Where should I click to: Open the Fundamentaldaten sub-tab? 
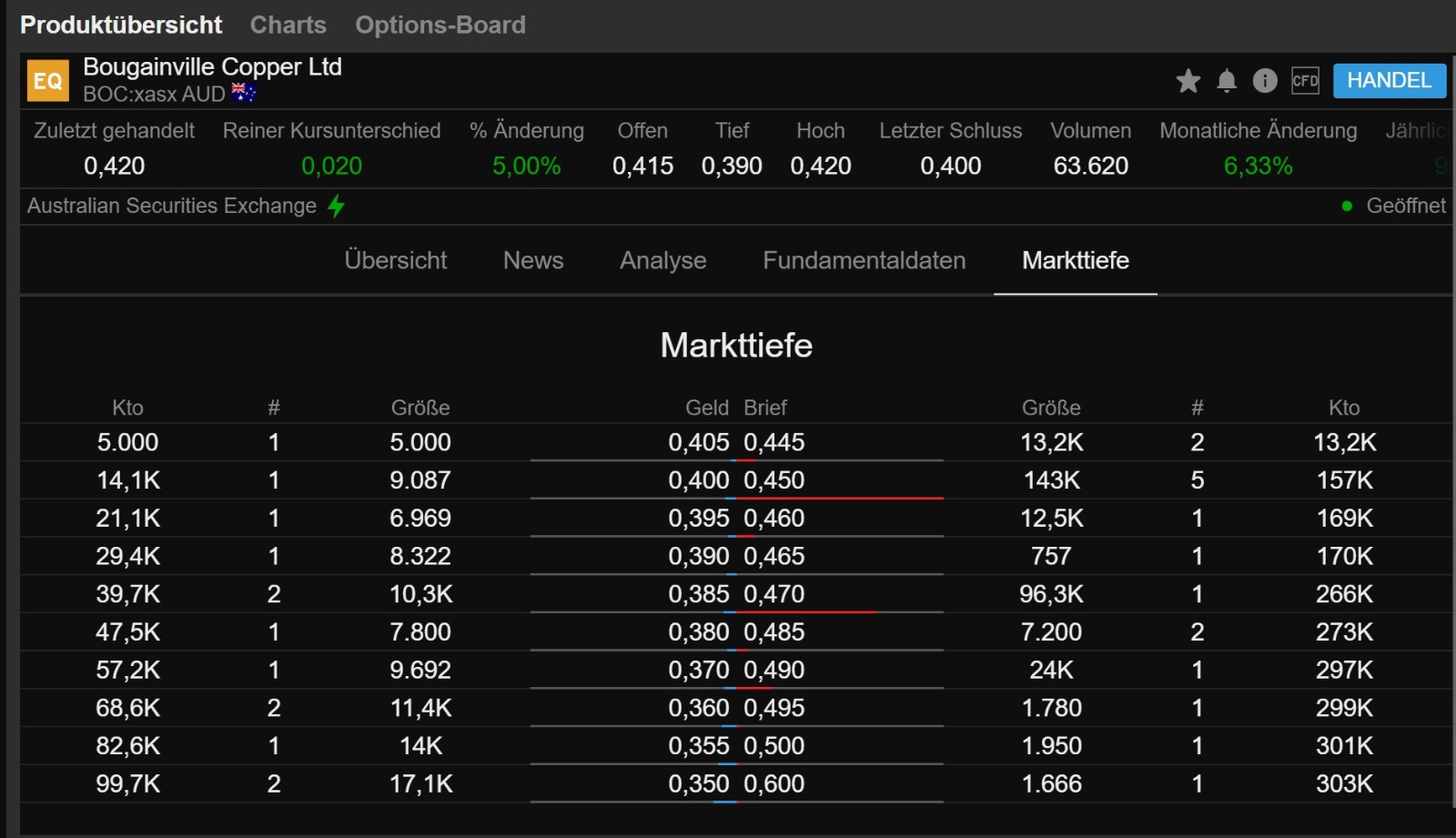click(x=864, y=260)
